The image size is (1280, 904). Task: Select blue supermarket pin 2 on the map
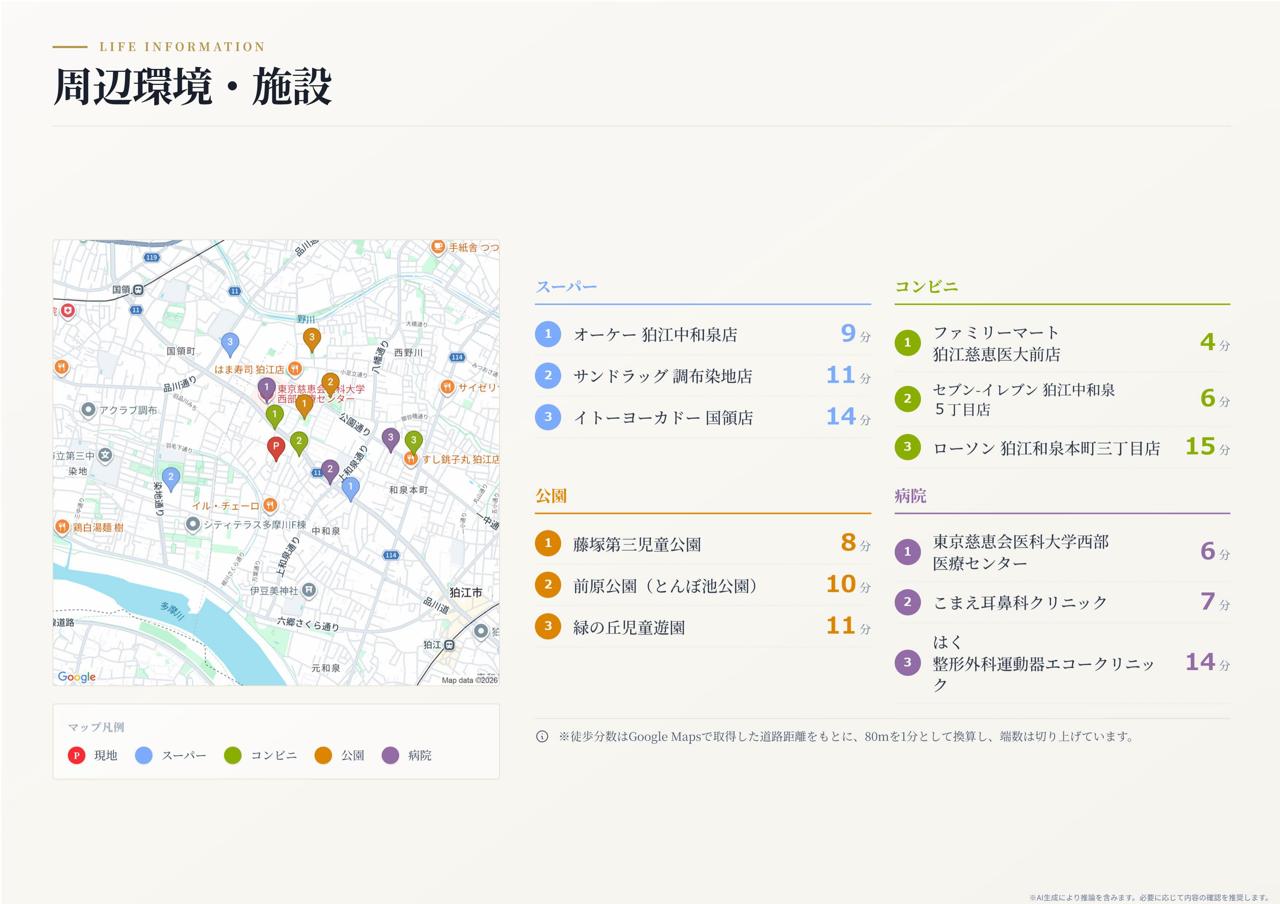pos(171,479)
